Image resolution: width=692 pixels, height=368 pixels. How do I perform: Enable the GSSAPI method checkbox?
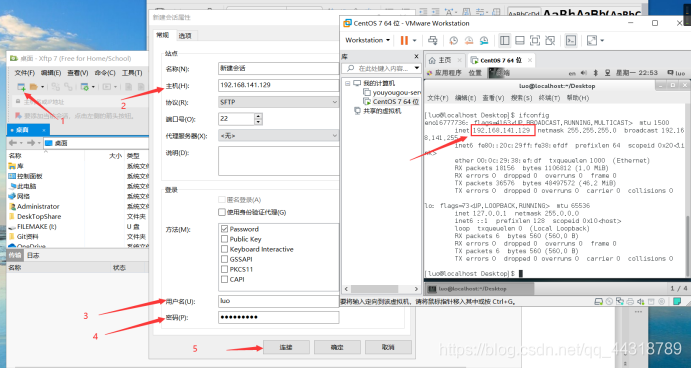(224, 259)
